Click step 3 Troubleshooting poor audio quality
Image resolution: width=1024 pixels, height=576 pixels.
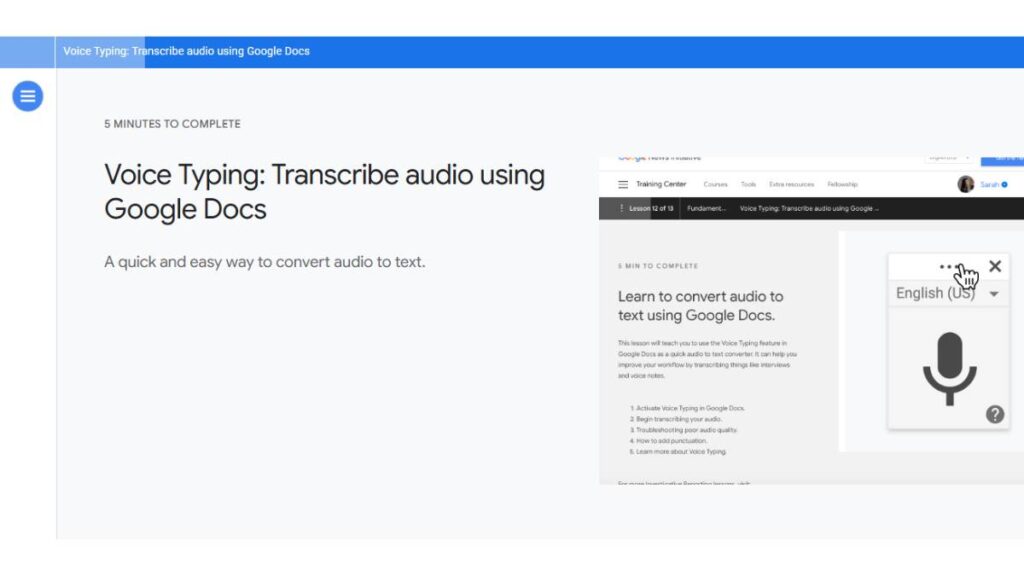click(683, 430)
